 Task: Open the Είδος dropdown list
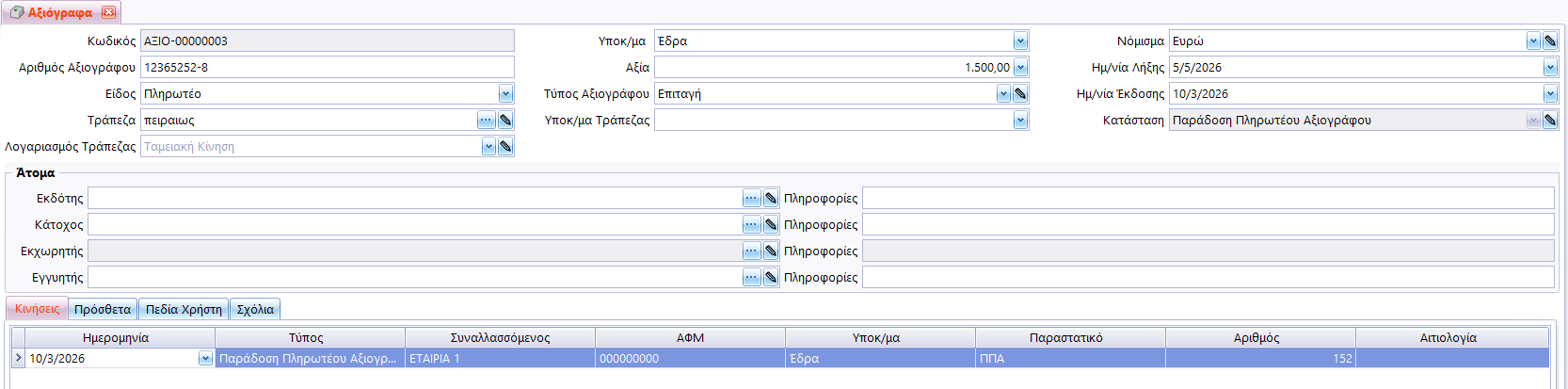[x=505, y=94]
